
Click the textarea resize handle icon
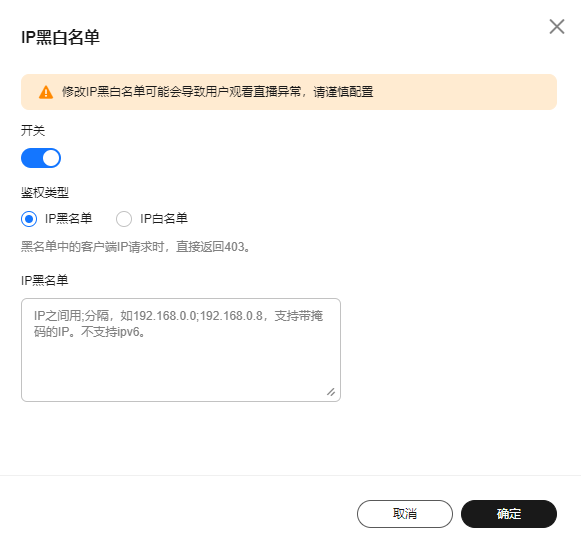tap(331, 392)
